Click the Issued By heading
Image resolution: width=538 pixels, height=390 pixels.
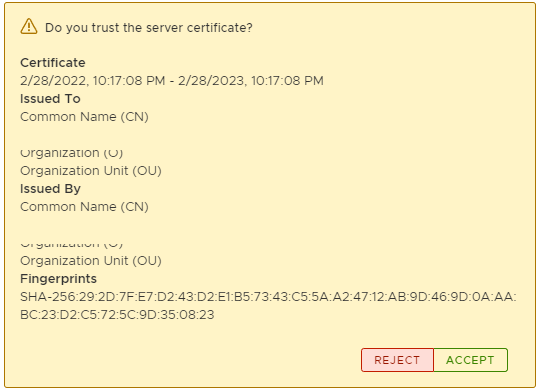[x=50, y=189]
